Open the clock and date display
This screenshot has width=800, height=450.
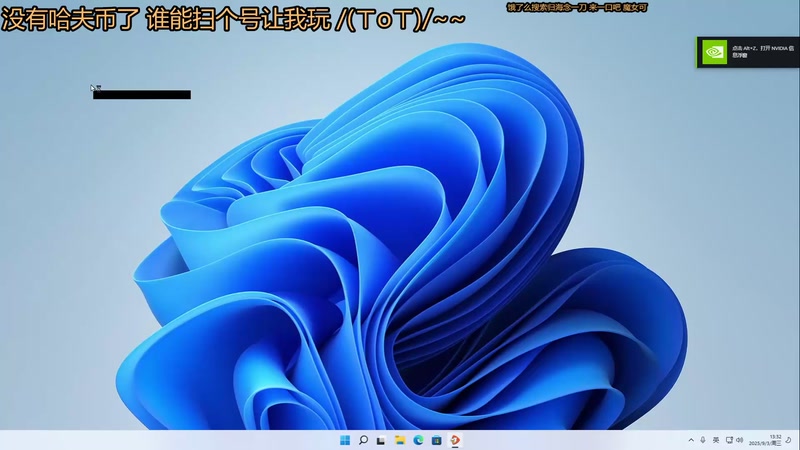tap(765, 440)
